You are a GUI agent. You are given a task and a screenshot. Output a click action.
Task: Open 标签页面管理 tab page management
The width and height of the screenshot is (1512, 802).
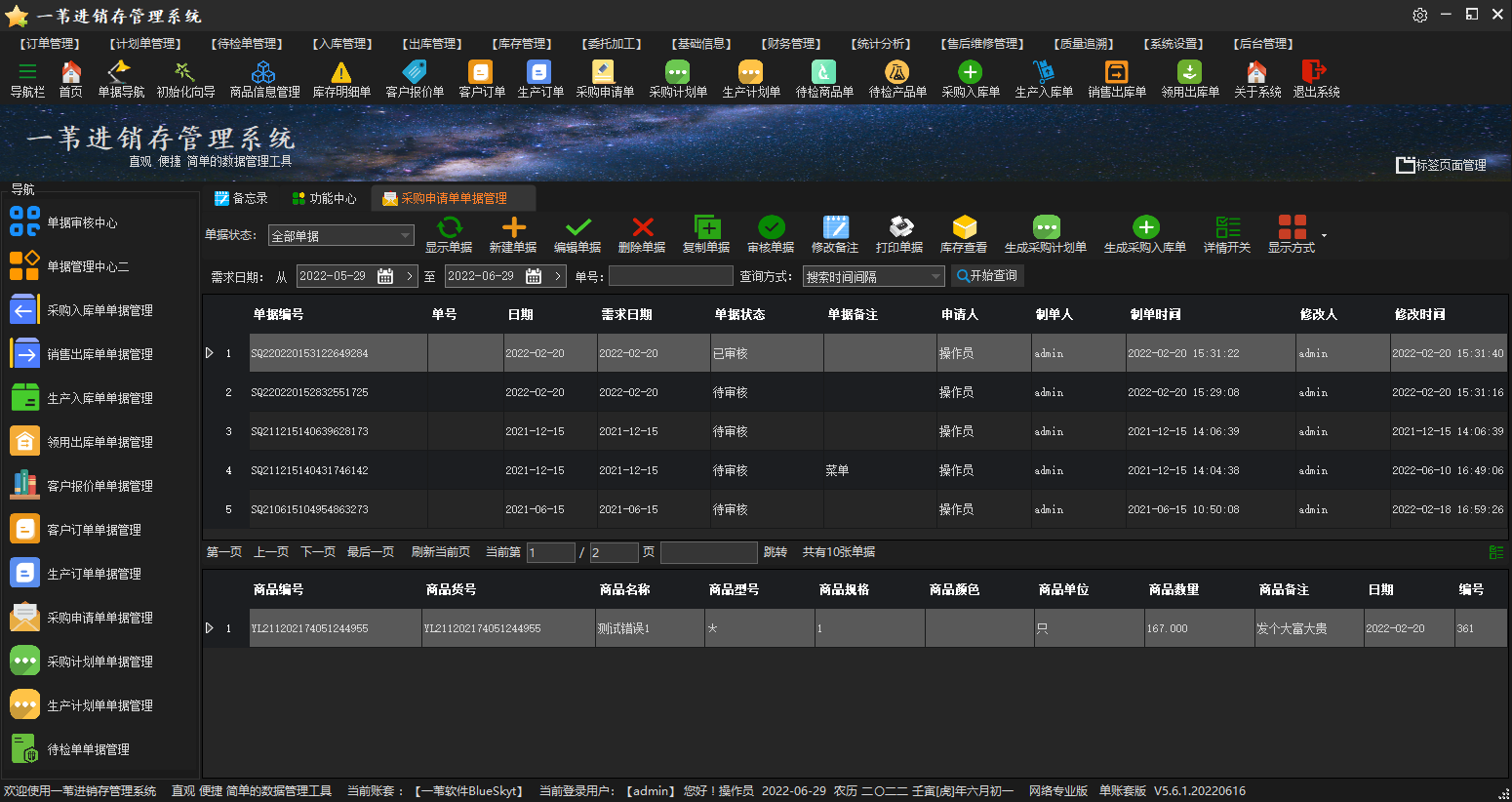pyautogui.click(x=1442, y=165)
